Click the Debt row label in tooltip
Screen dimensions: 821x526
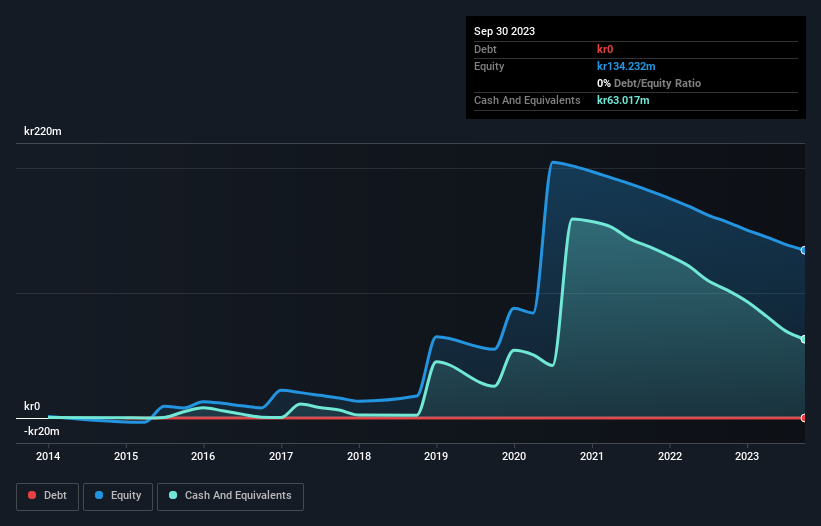pos(485,49)
